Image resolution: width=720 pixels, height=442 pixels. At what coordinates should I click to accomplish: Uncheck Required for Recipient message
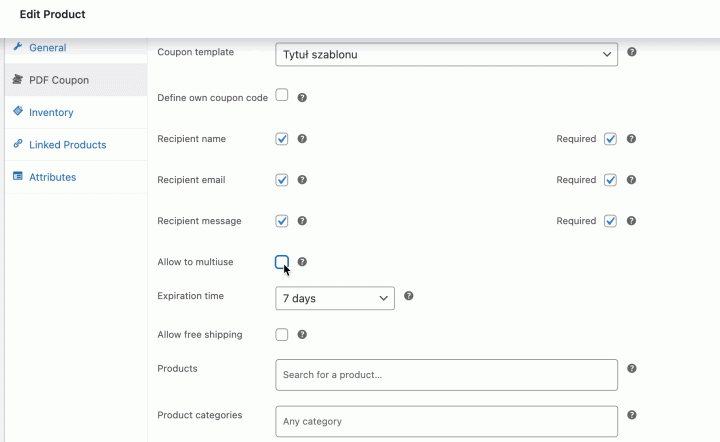click(610, 221)
